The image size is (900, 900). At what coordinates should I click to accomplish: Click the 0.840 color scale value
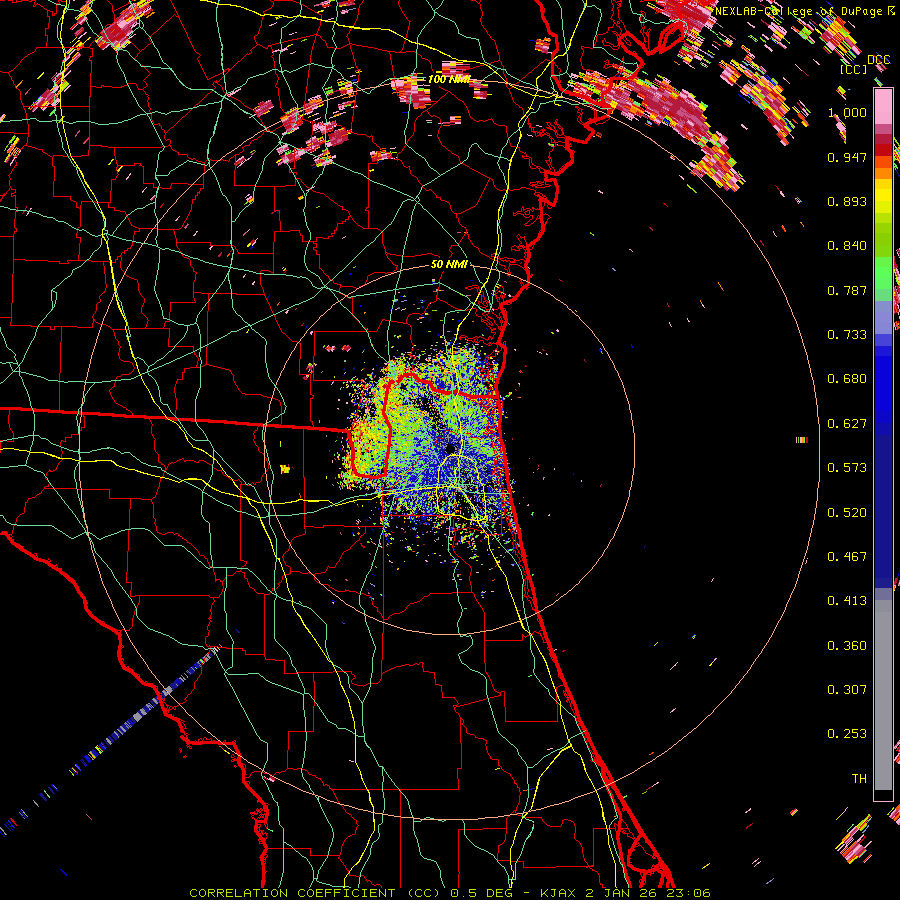[847, 246]
